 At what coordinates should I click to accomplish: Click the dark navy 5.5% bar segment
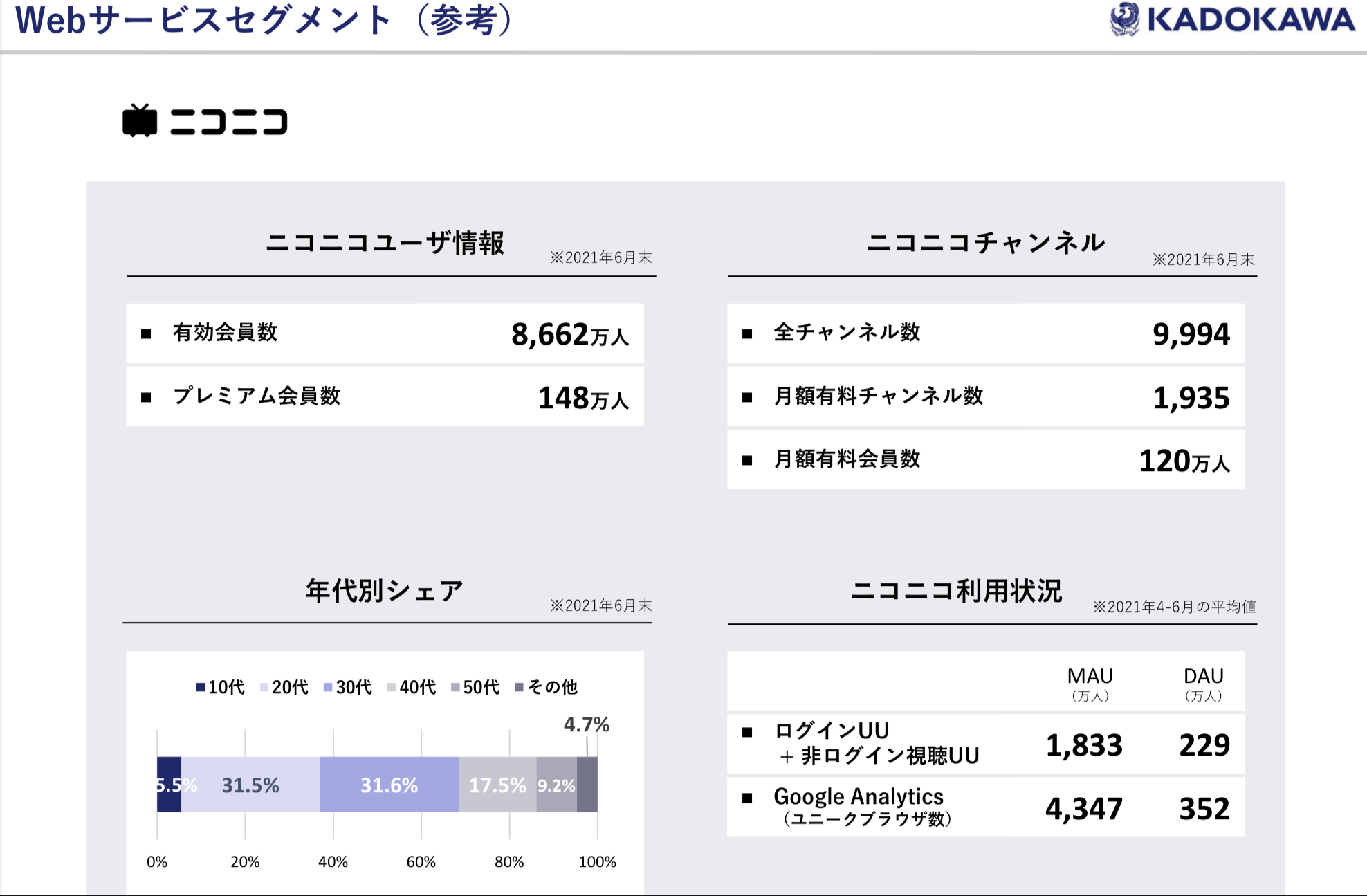pos(169,785)
